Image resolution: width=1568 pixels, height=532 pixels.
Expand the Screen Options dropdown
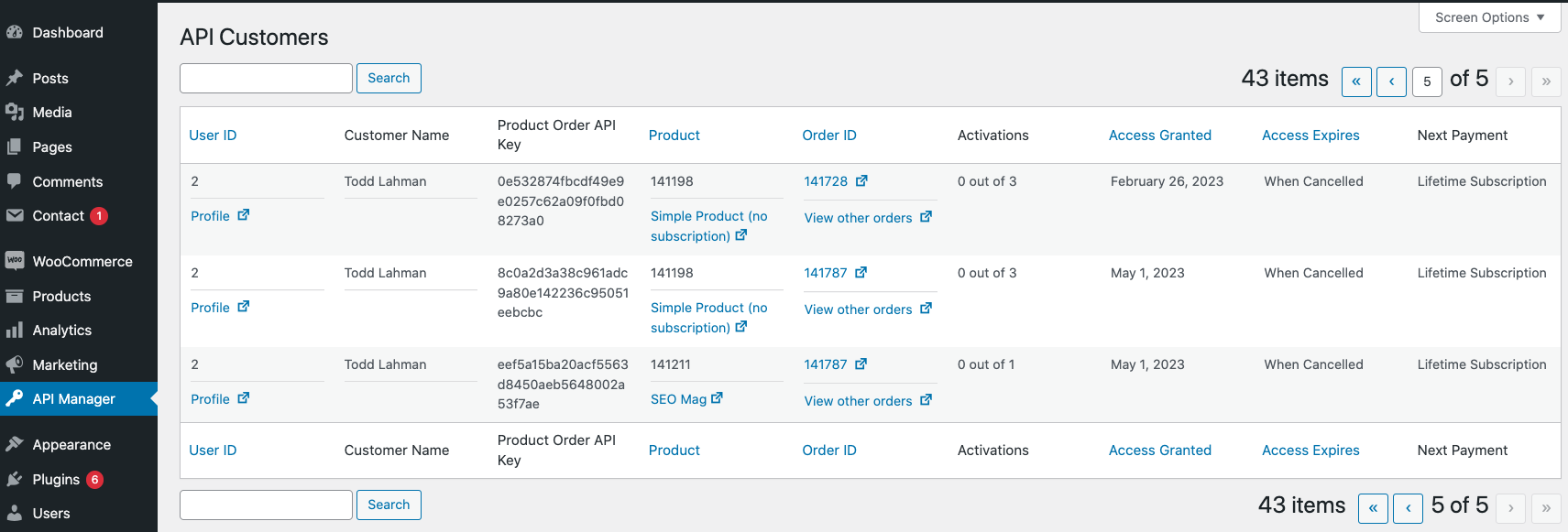coord(1488,17)
